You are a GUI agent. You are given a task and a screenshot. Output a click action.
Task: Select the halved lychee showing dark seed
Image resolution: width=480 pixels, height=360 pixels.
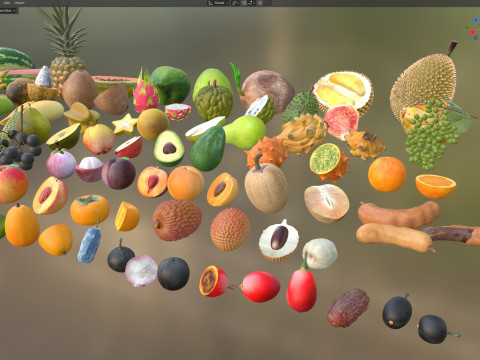[x=279, y=240]
